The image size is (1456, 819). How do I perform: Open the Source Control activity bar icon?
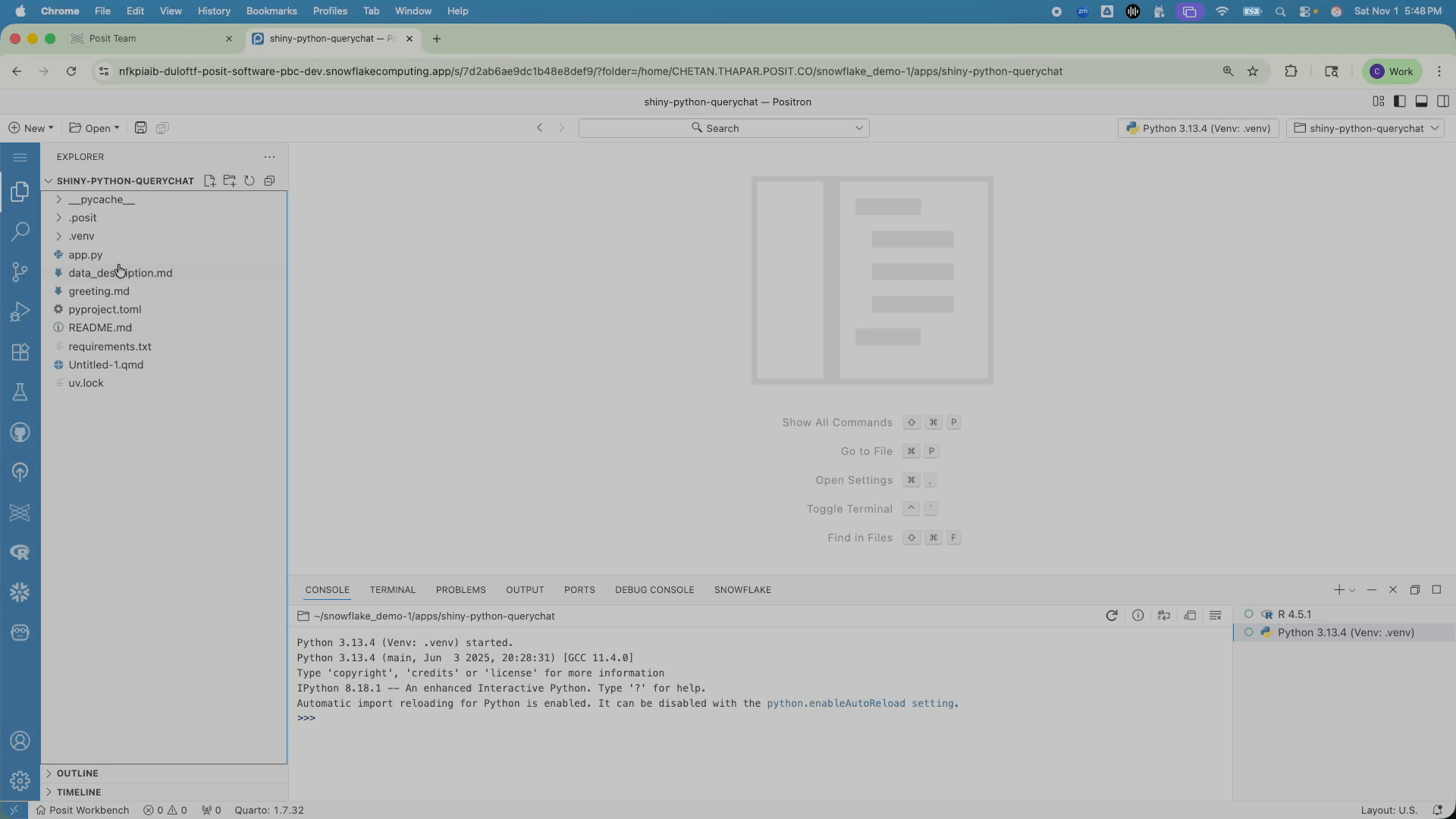pyautogui.click(x=20, y=271)
